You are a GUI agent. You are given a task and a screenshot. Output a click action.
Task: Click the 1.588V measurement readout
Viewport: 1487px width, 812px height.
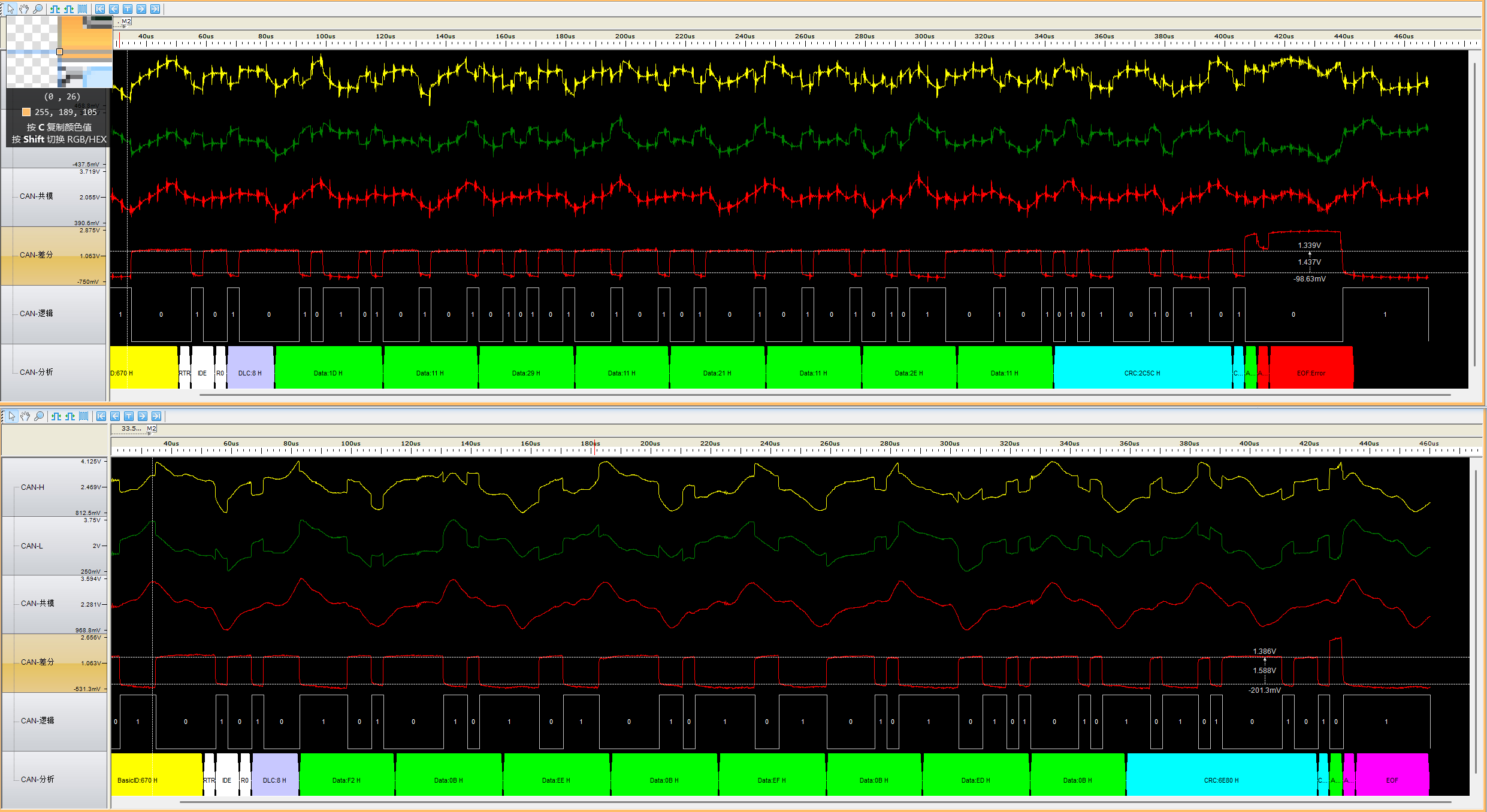(1265, 671)
